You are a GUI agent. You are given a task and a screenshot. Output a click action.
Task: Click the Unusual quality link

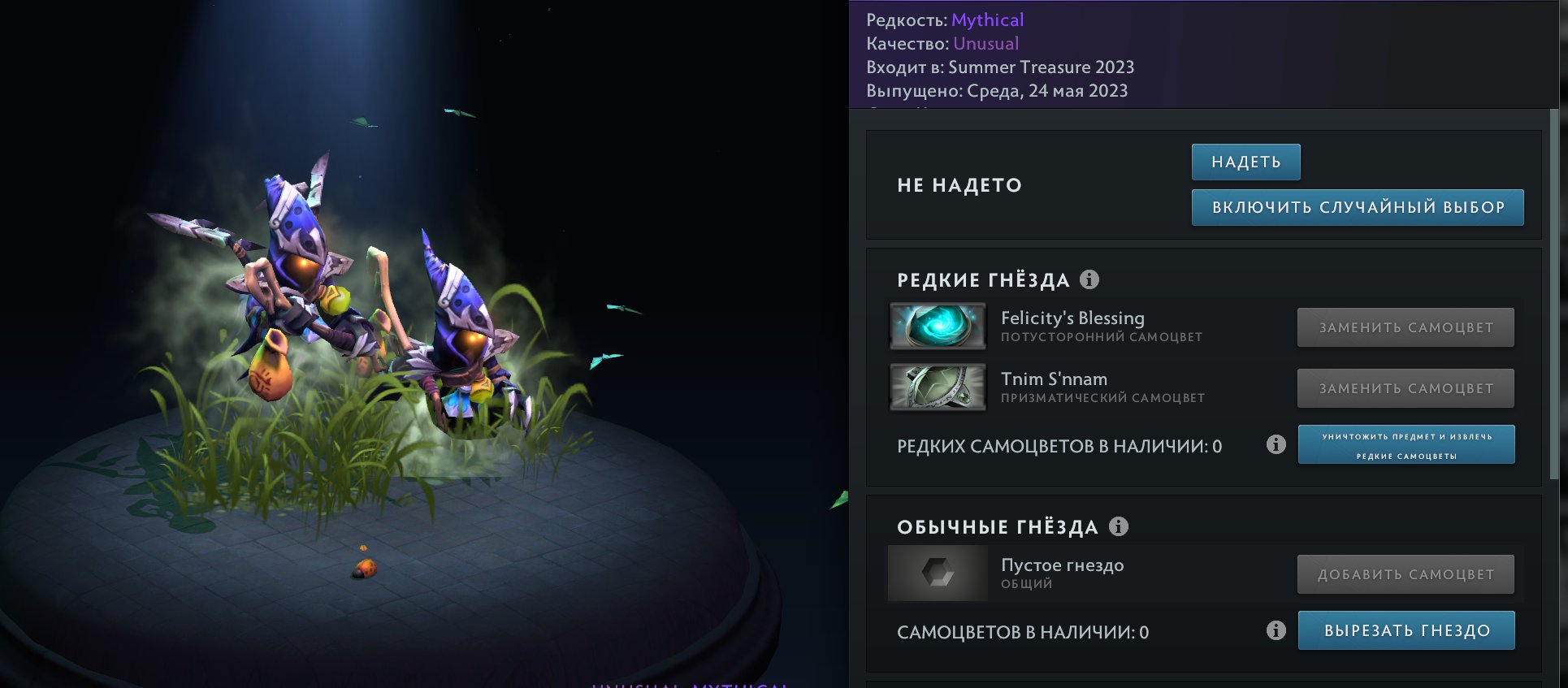985,44
